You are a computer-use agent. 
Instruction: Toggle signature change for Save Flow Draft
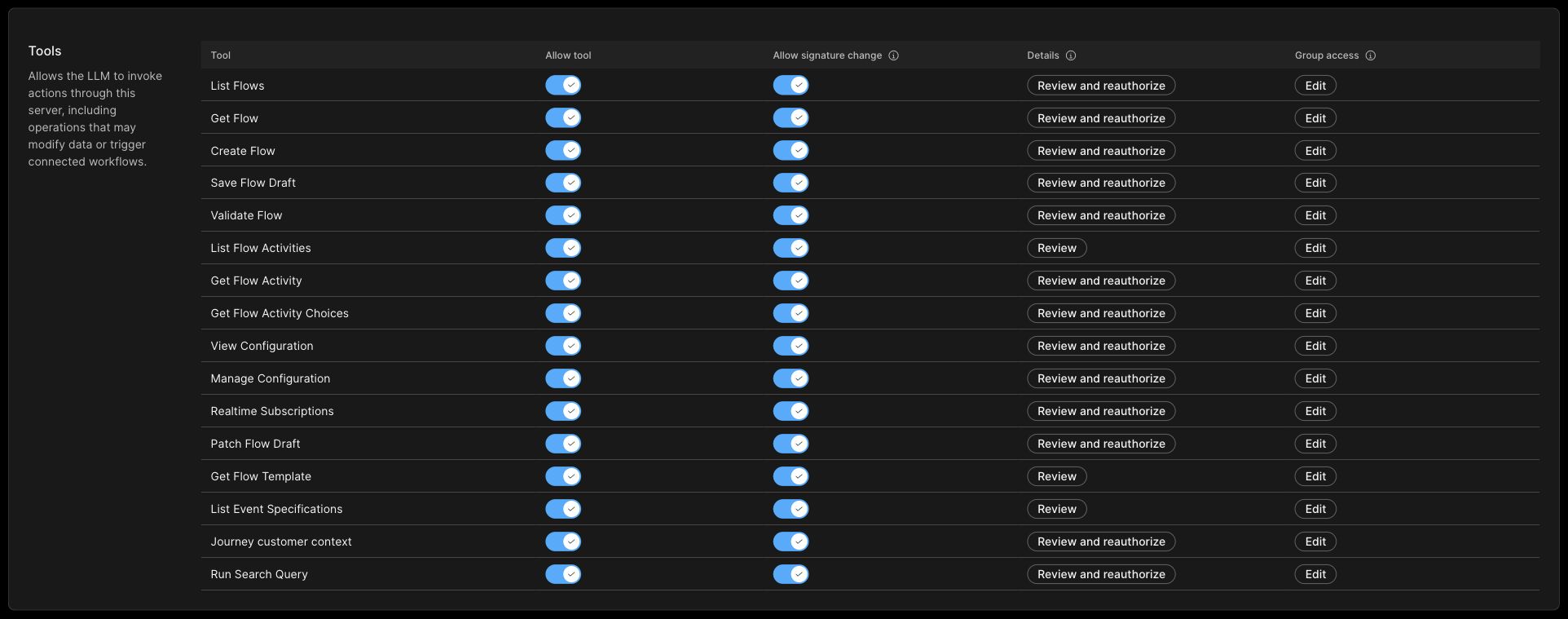coord(791,183)
